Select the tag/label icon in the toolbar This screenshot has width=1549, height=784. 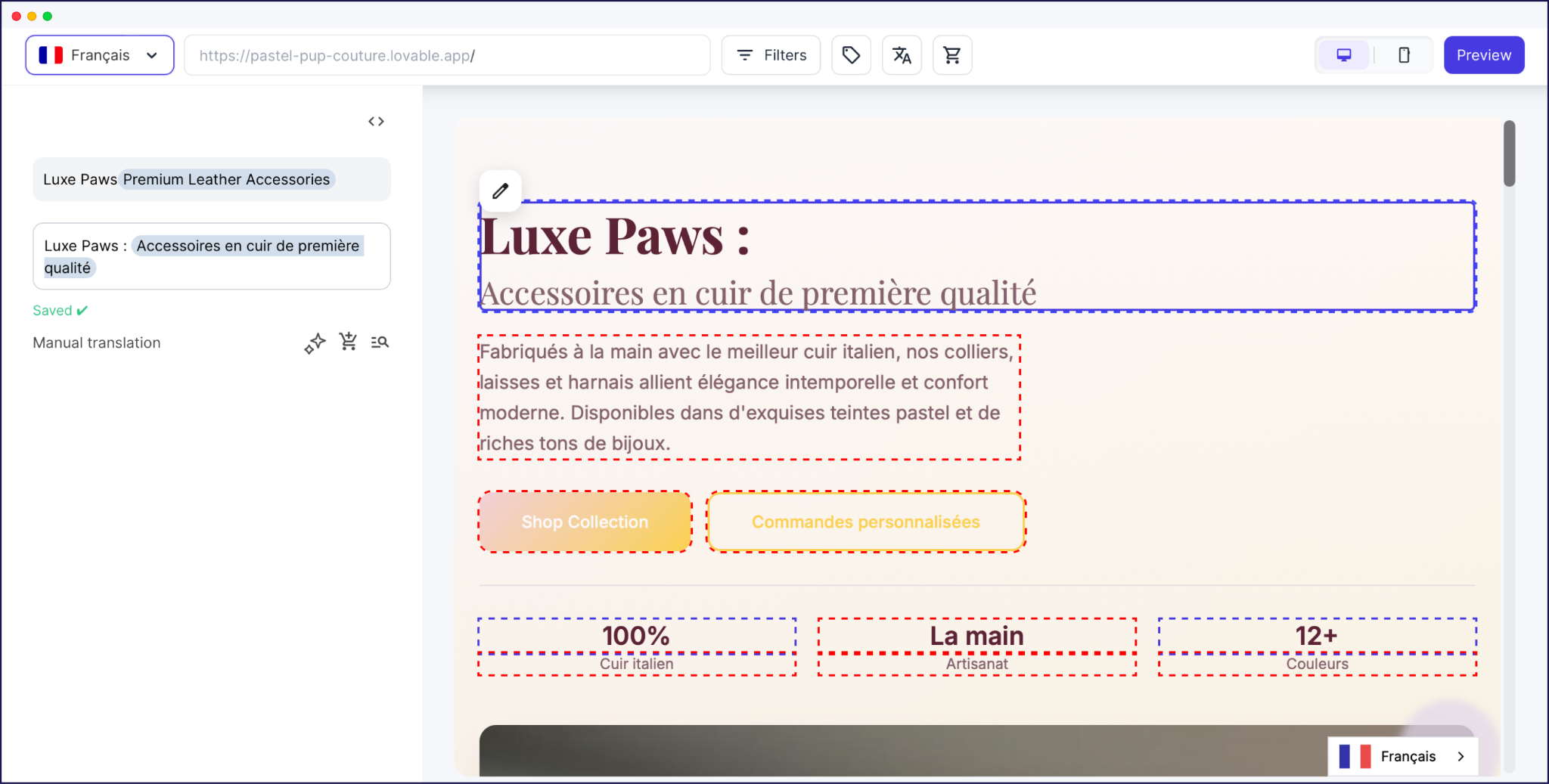(x=850, y=54)
